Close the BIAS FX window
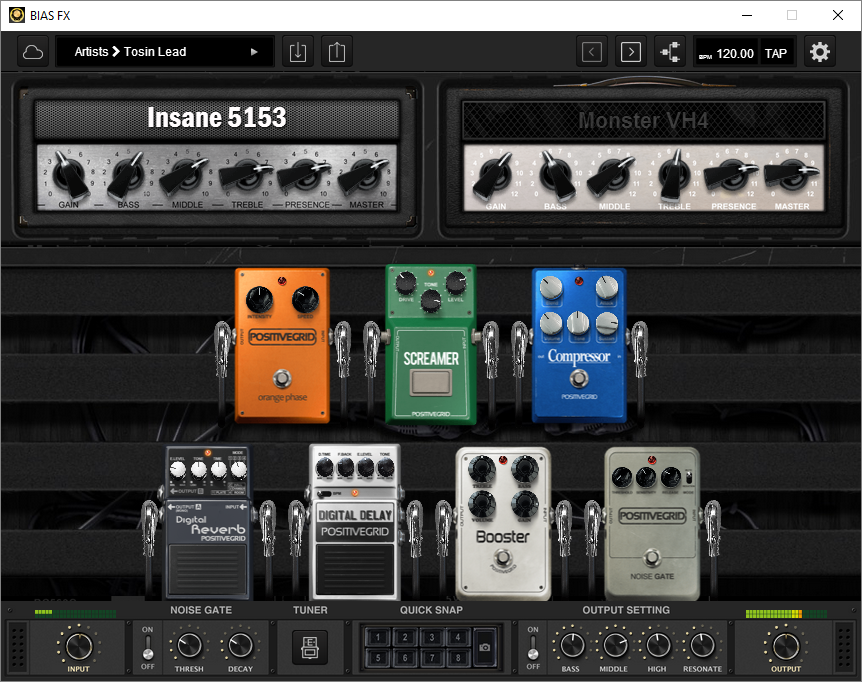The width and height of the screenshot is (862, 682). pos(837,15)
